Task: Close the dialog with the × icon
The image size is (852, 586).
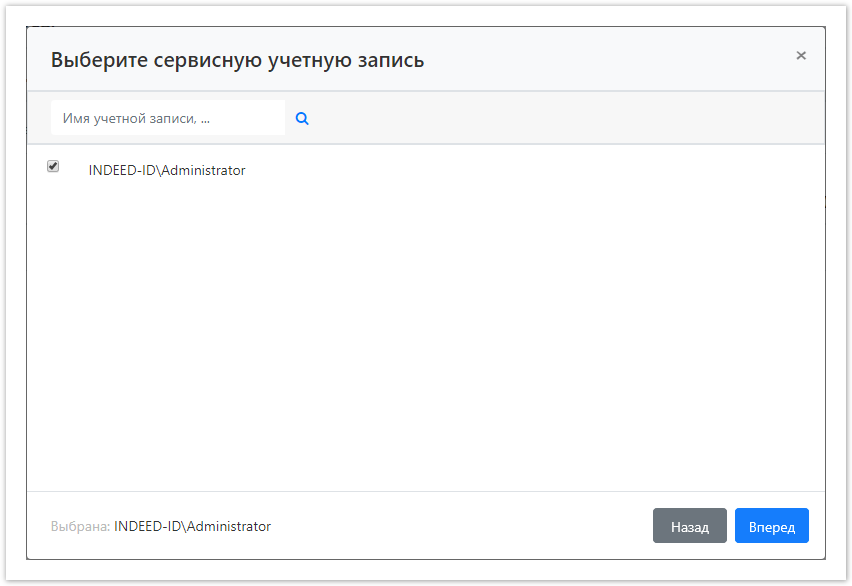Action: tap(801, 56)
